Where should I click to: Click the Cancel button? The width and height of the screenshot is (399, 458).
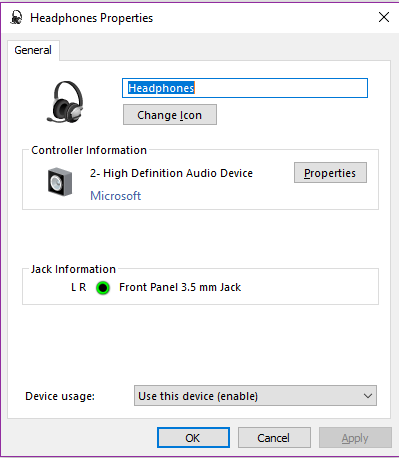274,438
